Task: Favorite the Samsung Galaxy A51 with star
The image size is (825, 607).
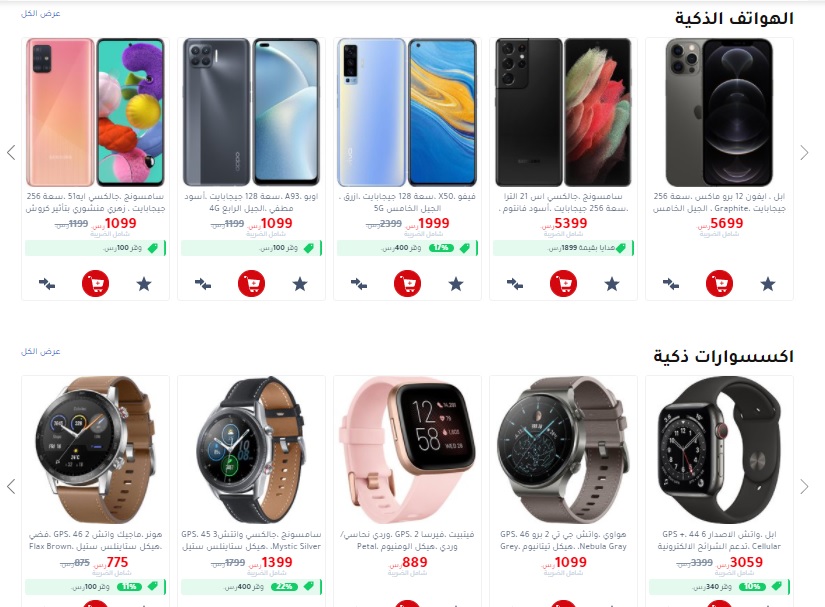Action: click(x=144, y=285)
